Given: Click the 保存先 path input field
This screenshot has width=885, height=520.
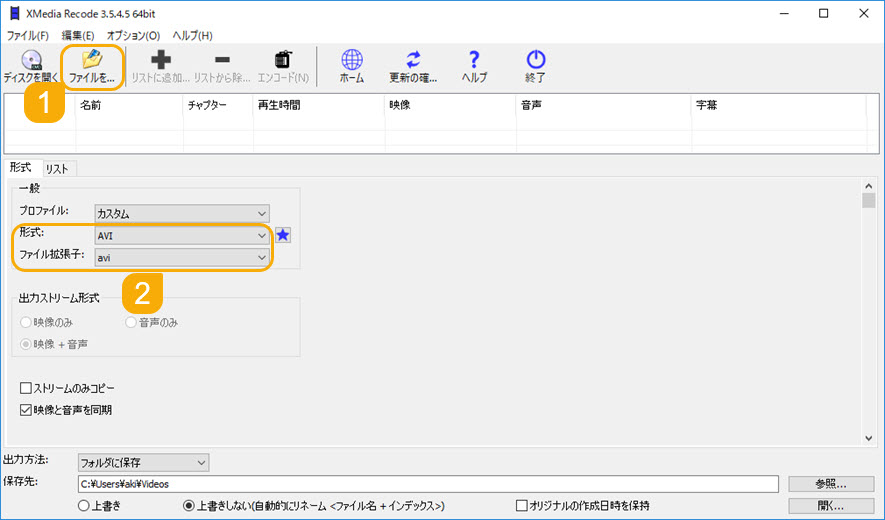Looking at the screenshot, I should 428,484.
